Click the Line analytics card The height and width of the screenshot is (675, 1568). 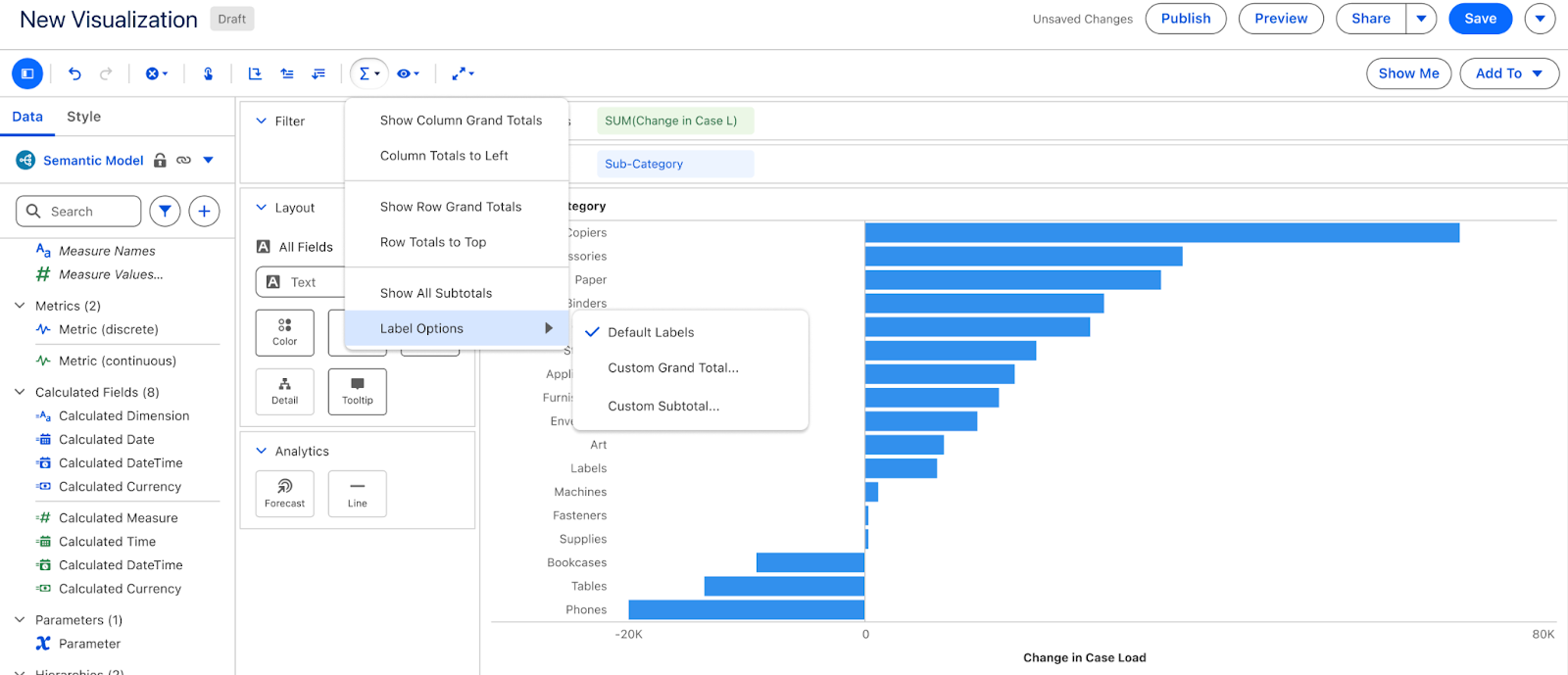click(358, 494)
